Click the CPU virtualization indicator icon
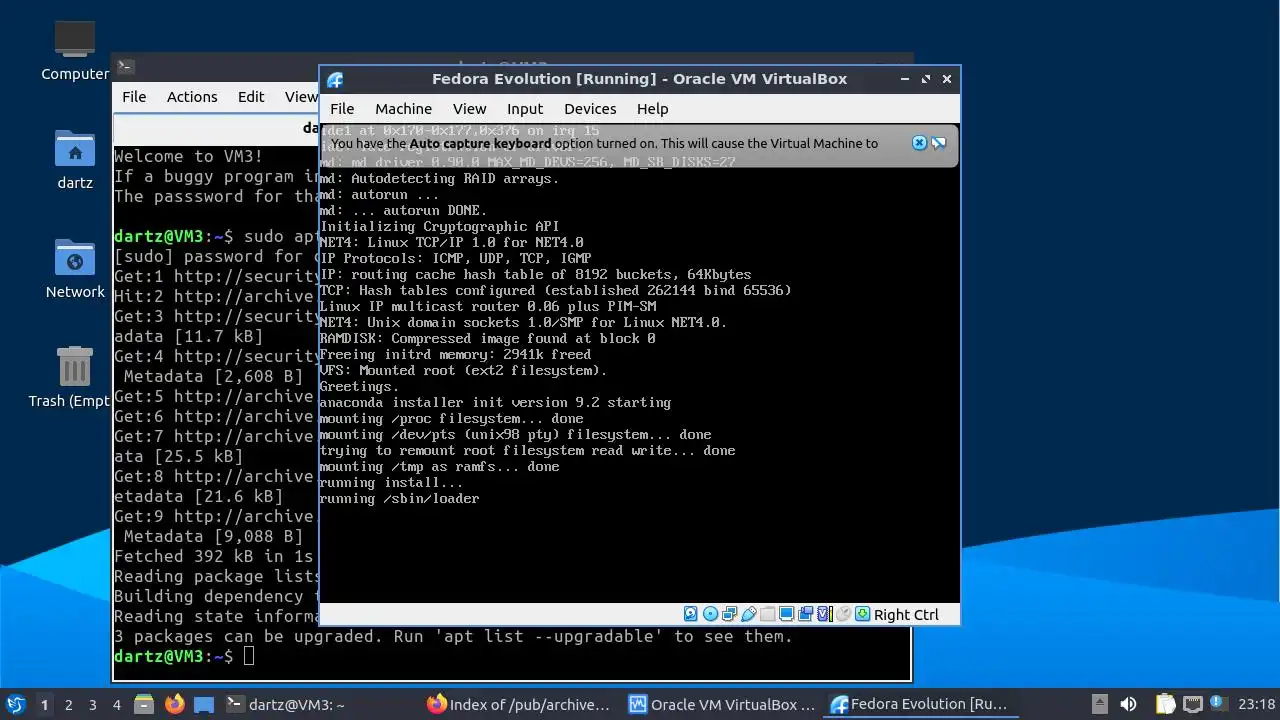The width and height of the screenshot is (1280, 720). coord(825,614)
